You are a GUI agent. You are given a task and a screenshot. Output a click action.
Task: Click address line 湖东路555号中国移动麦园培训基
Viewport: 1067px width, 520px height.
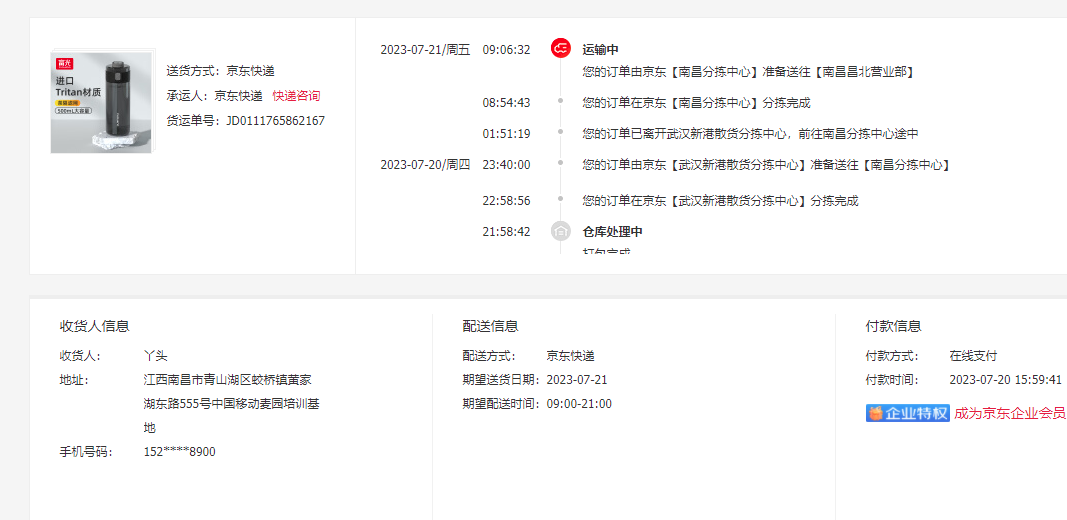pos(232,404)
